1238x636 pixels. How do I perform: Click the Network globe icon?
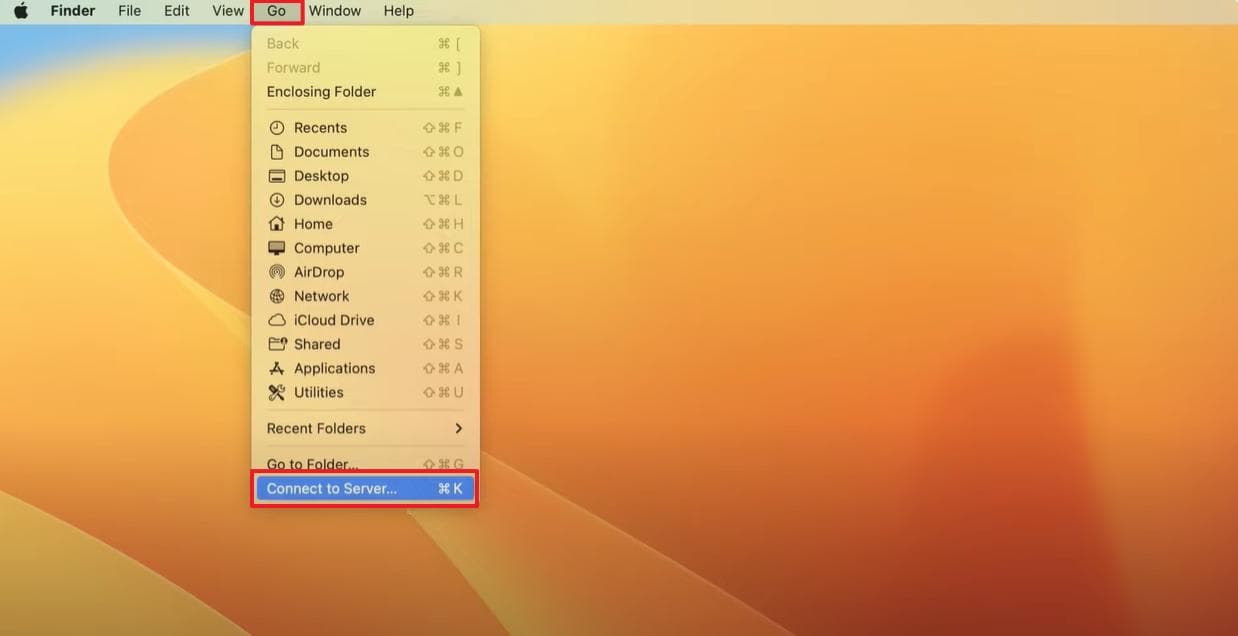[277, 296]
